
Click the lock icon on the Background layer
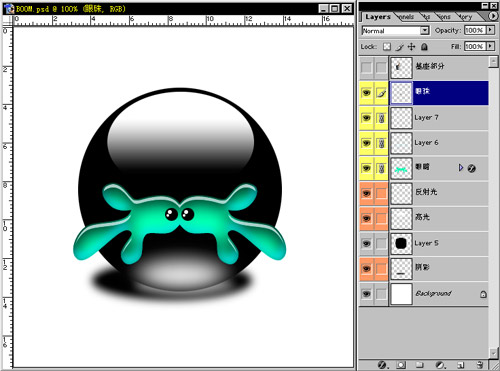(483, 294)
